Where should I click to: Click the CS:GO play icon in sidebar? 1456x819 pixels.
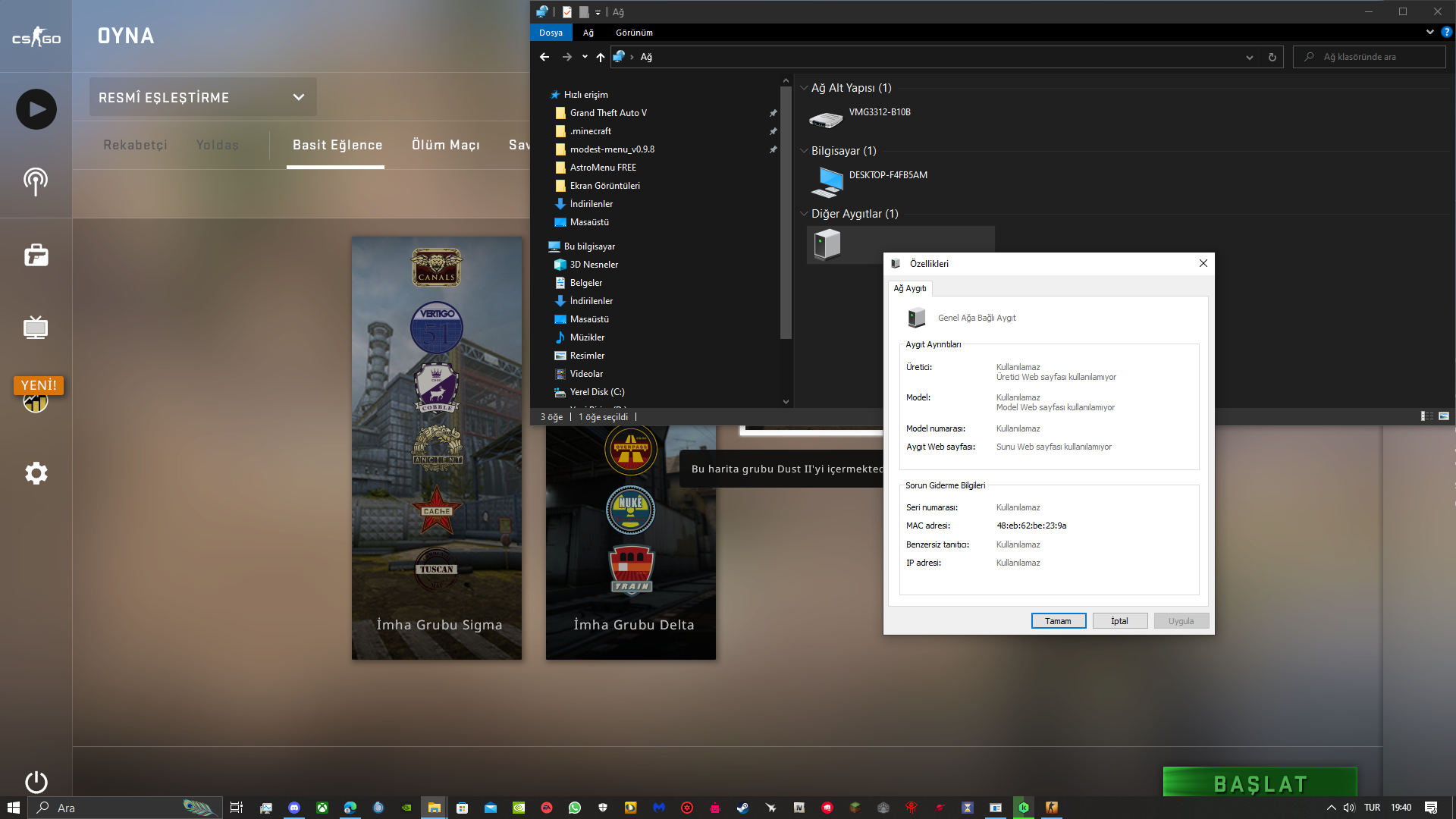pos(36,109)
